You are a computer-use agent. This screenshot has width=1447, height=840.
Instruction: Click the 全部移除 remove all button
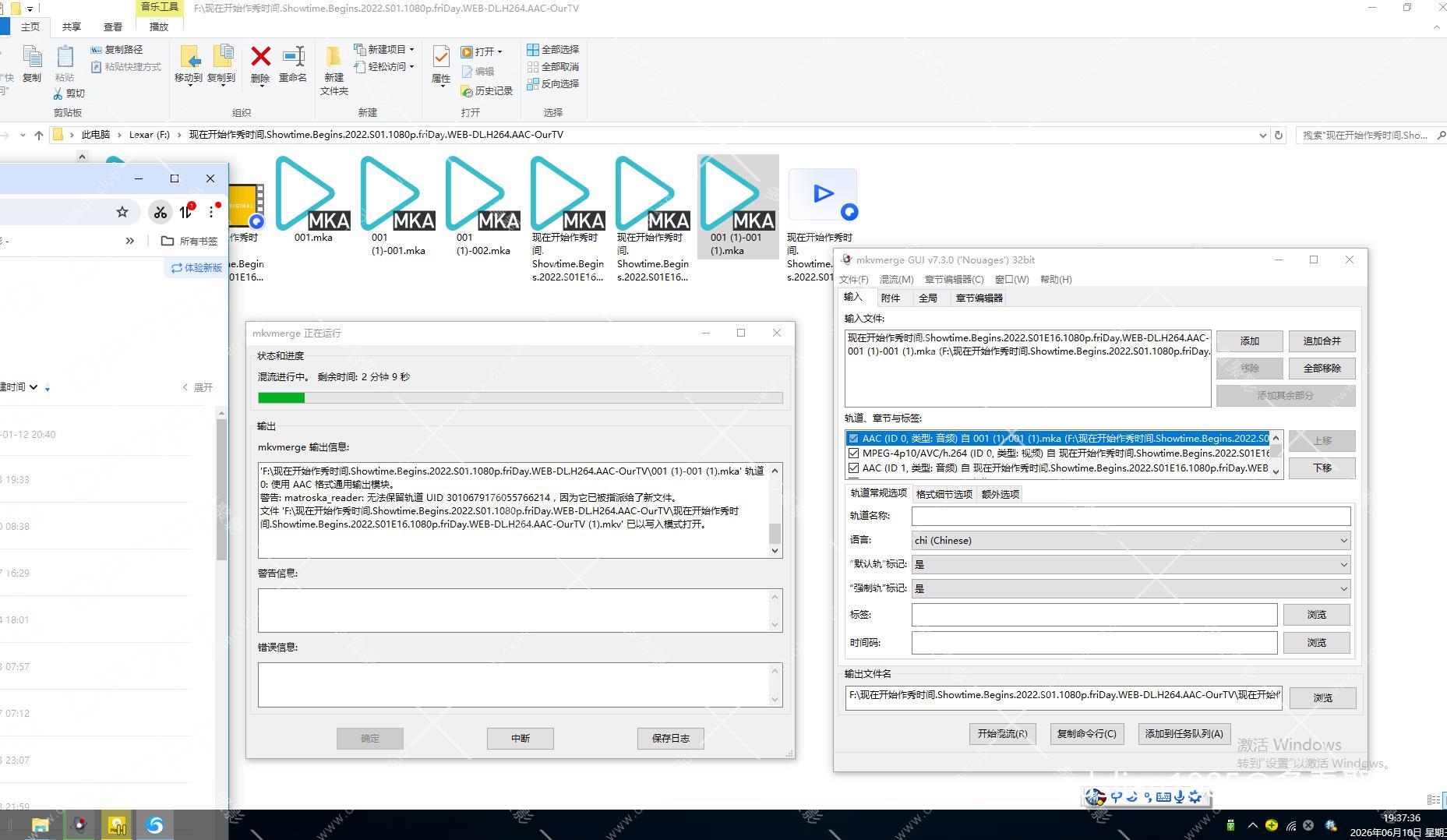[1322, 369]
